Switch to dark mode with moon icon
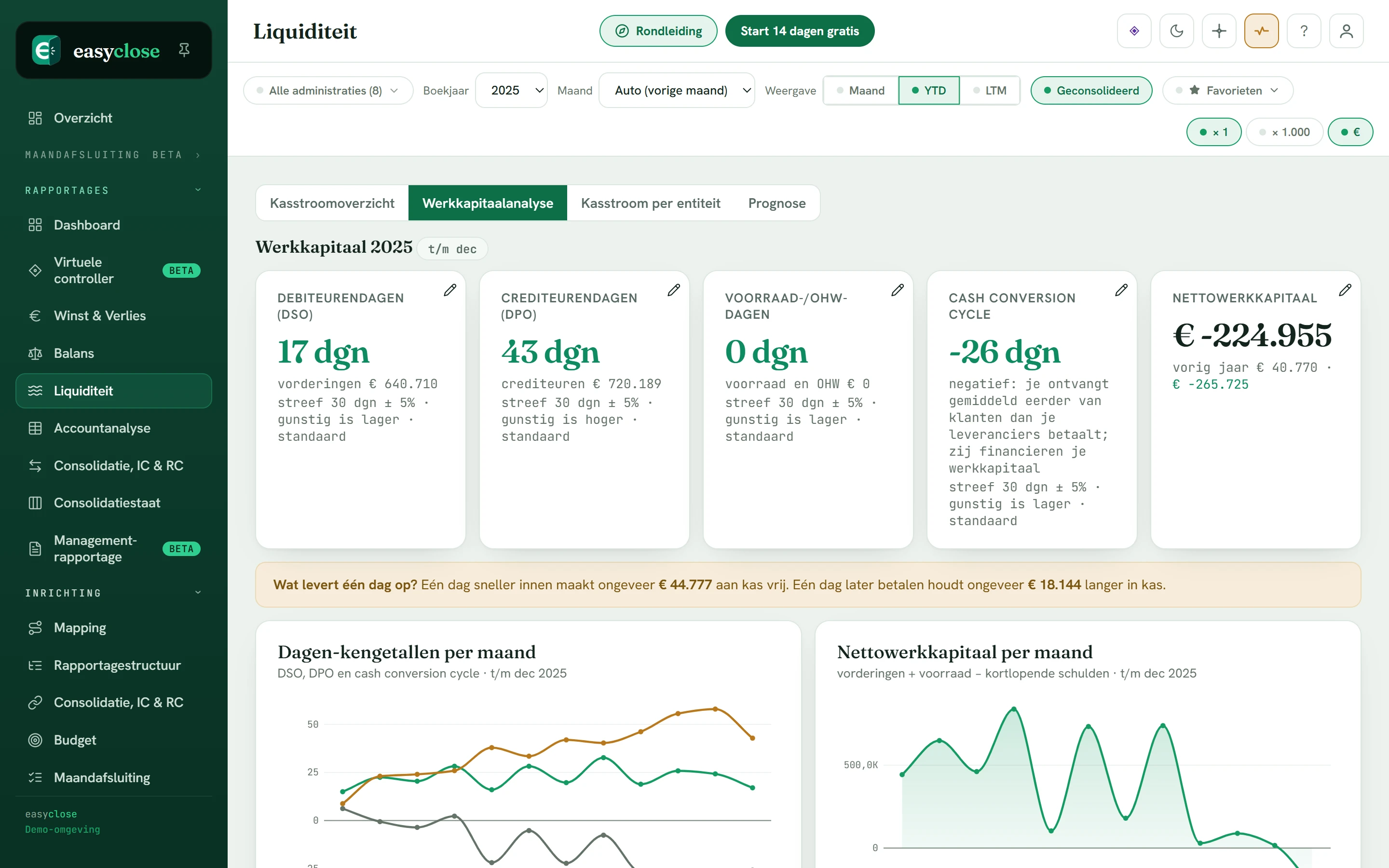 [x=1177, y=31]
